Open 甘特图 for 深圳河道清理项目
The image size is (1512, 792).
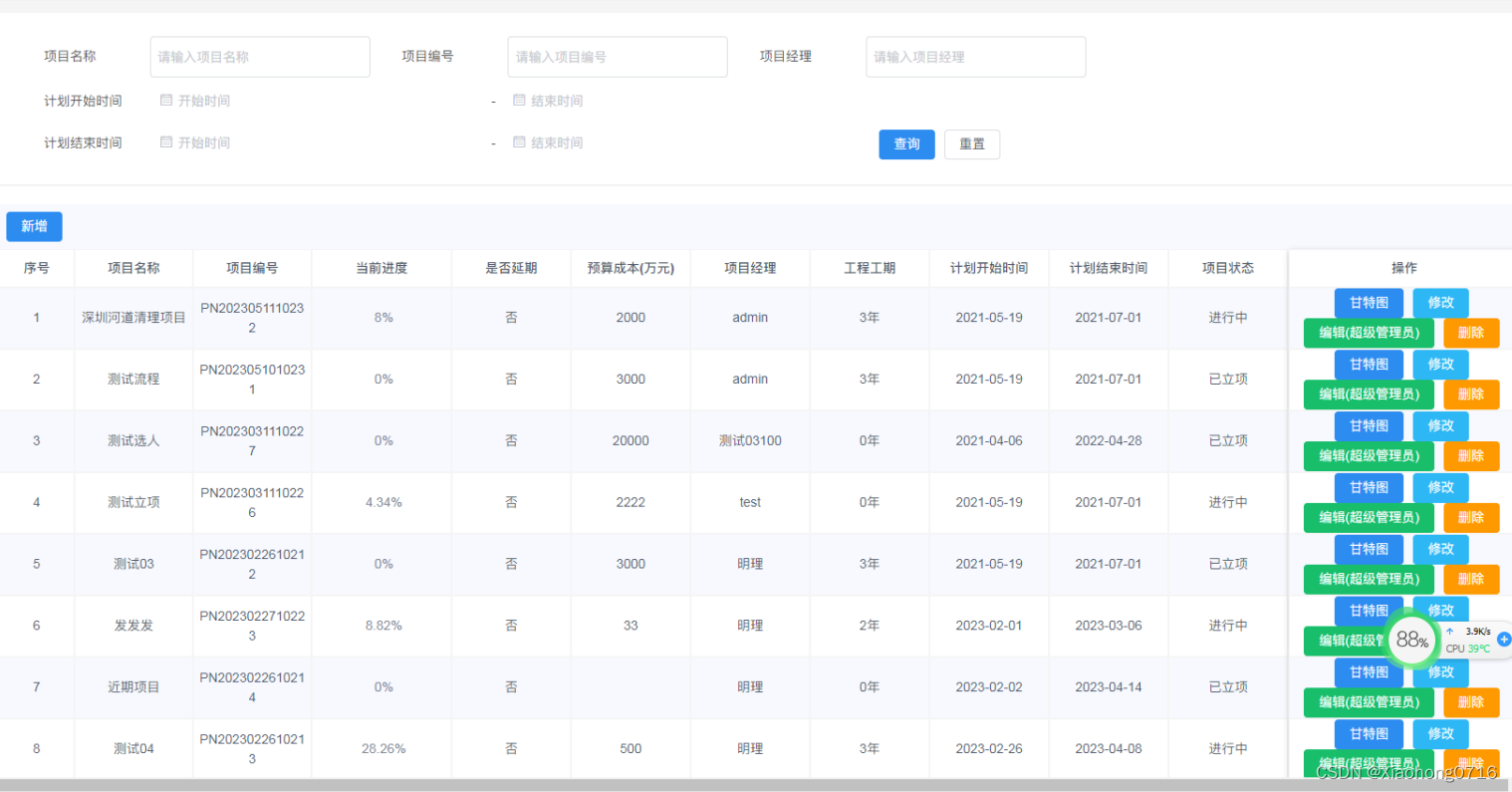click(1369, 303)
